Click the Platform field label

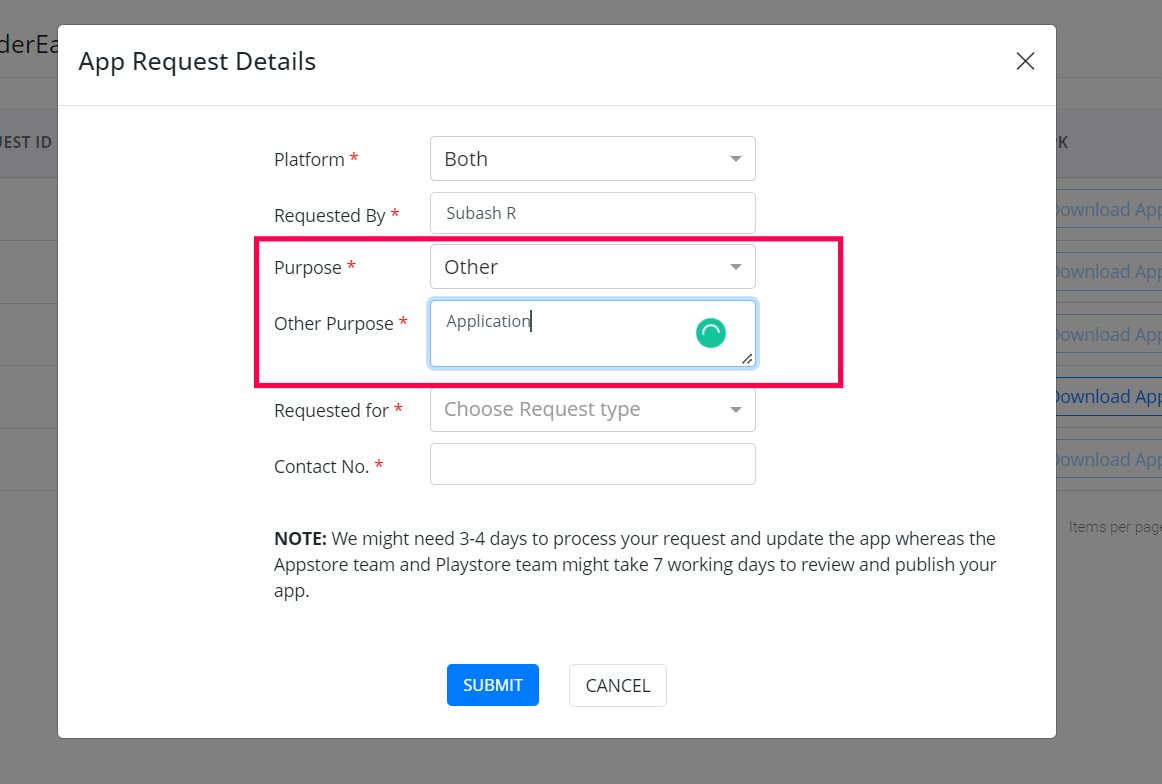click(x=309, y=160)
